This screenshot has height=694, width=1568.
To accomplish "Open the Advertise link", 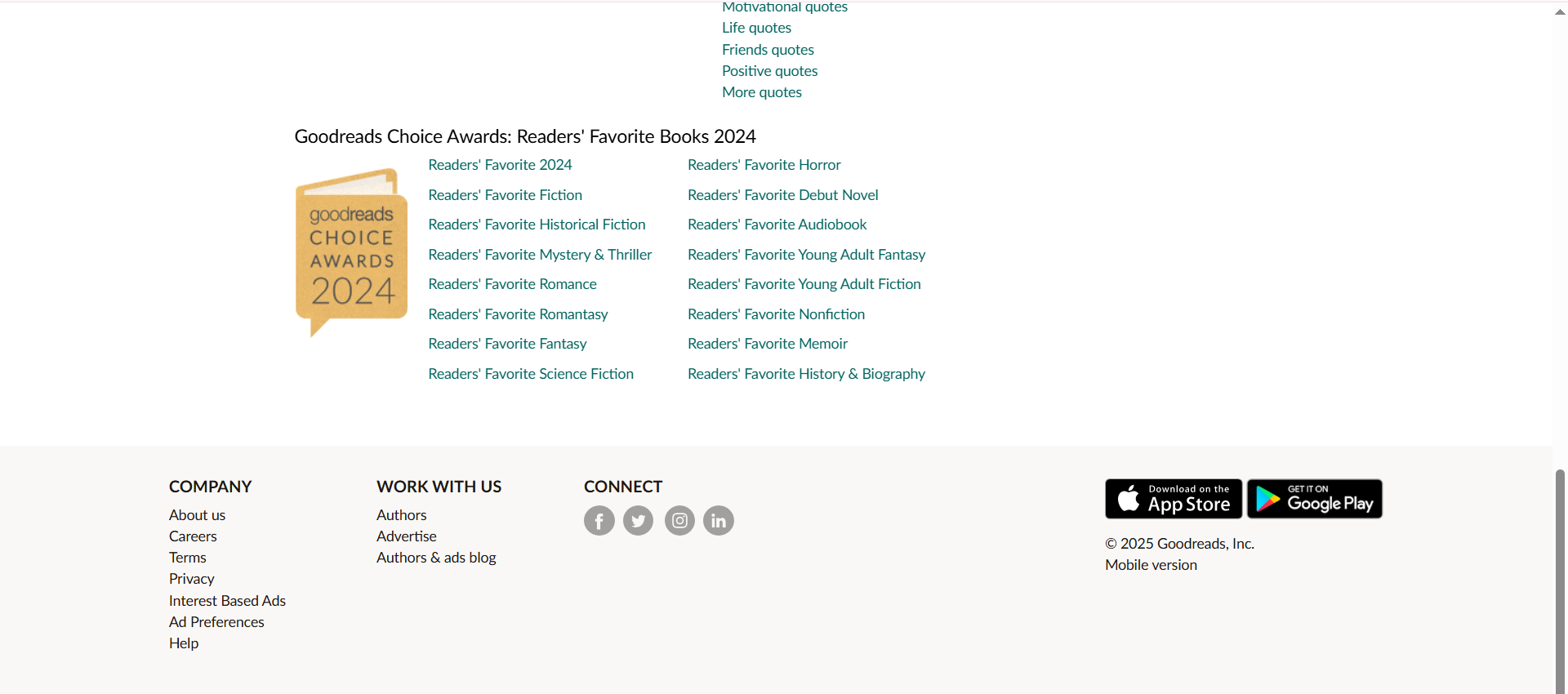I will coord(406,536).
